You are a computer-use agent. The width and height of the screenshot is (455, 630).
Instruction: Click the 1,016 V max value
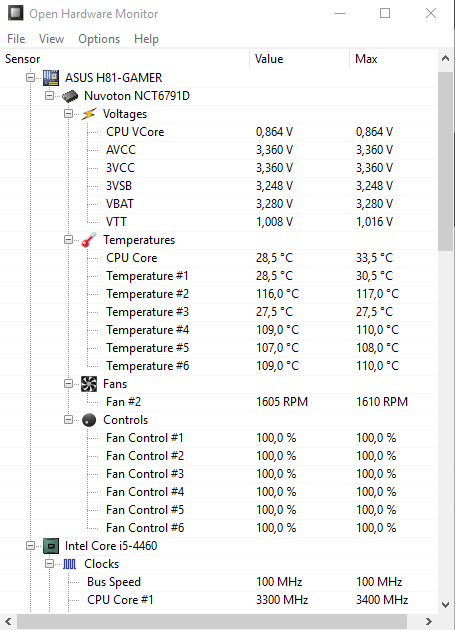click(x=374, y=222)
